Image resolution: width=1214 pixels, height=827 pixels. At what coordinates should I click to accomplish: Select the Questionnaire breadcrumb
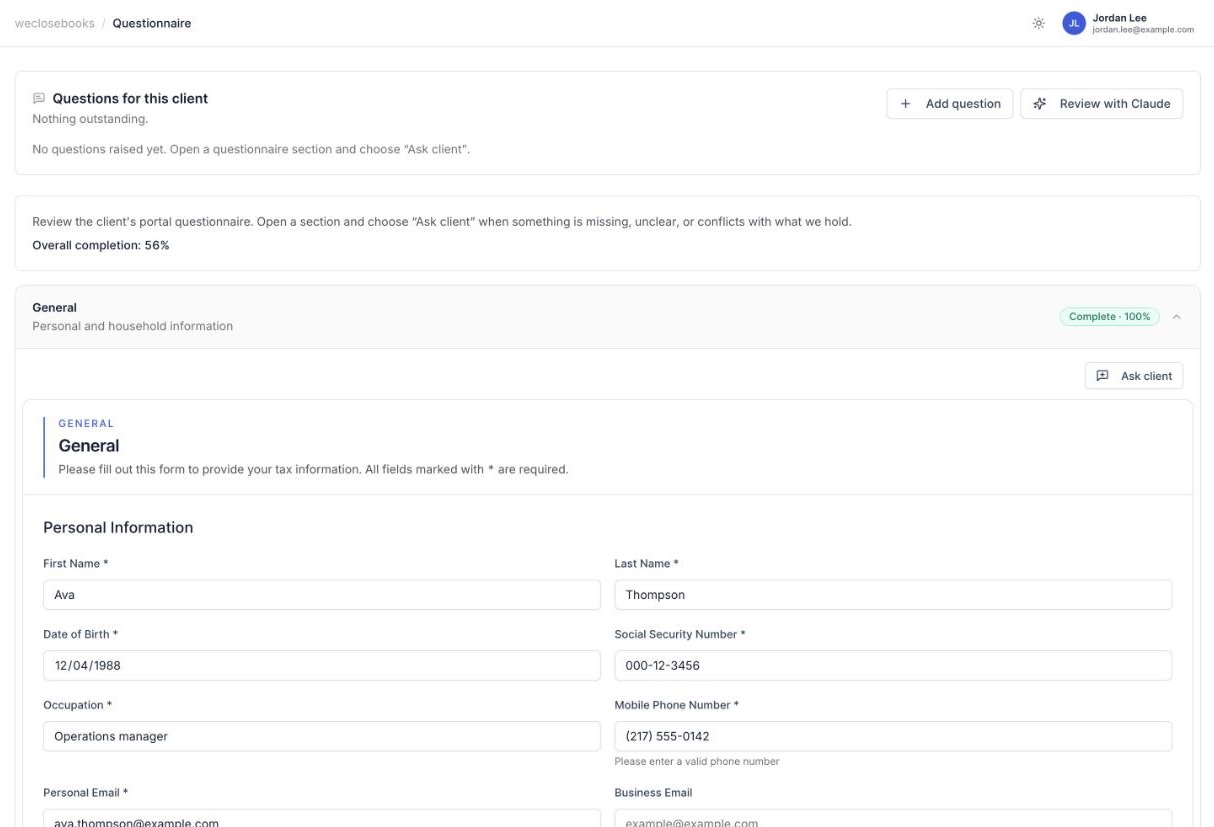pyautogui.click(x=152, y=23)
